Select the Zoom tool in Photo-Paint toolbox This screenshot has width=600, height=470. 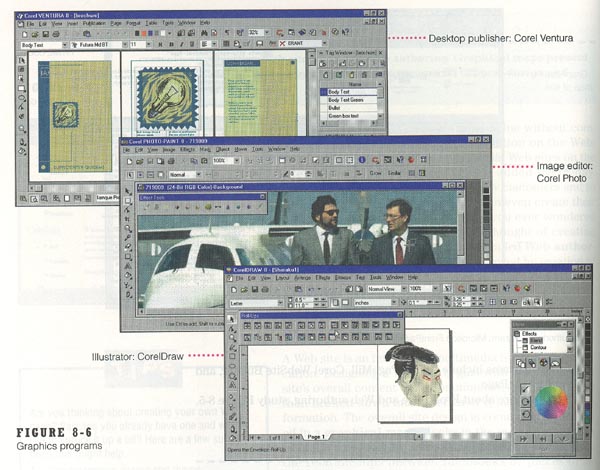[128, 228]
